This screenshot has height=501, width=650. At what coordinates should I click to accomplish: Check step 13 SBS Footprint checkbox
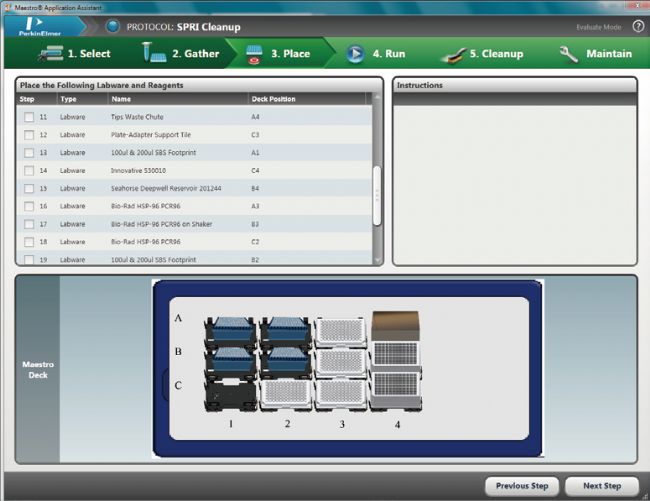[29, 153]
